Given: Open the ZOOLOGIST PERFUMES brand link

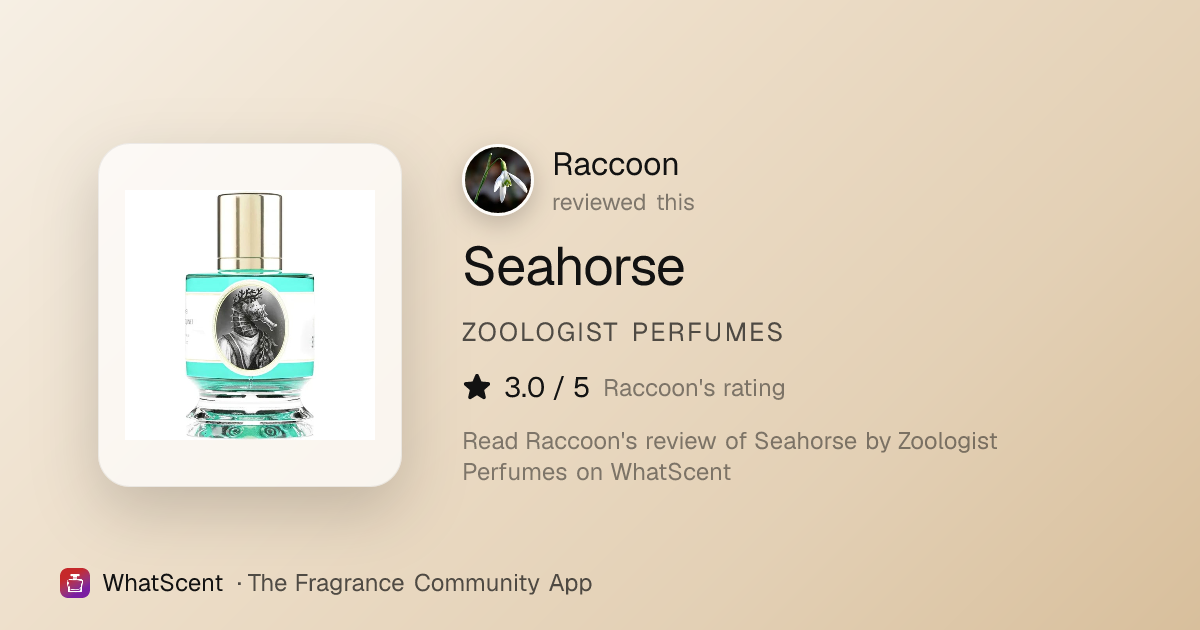Looking at the screenshot, I should point(623,333).
